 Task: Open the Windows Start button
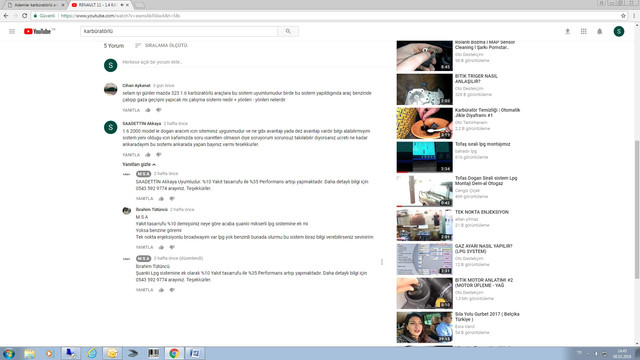pyautogui.click(x=9, y=353)
